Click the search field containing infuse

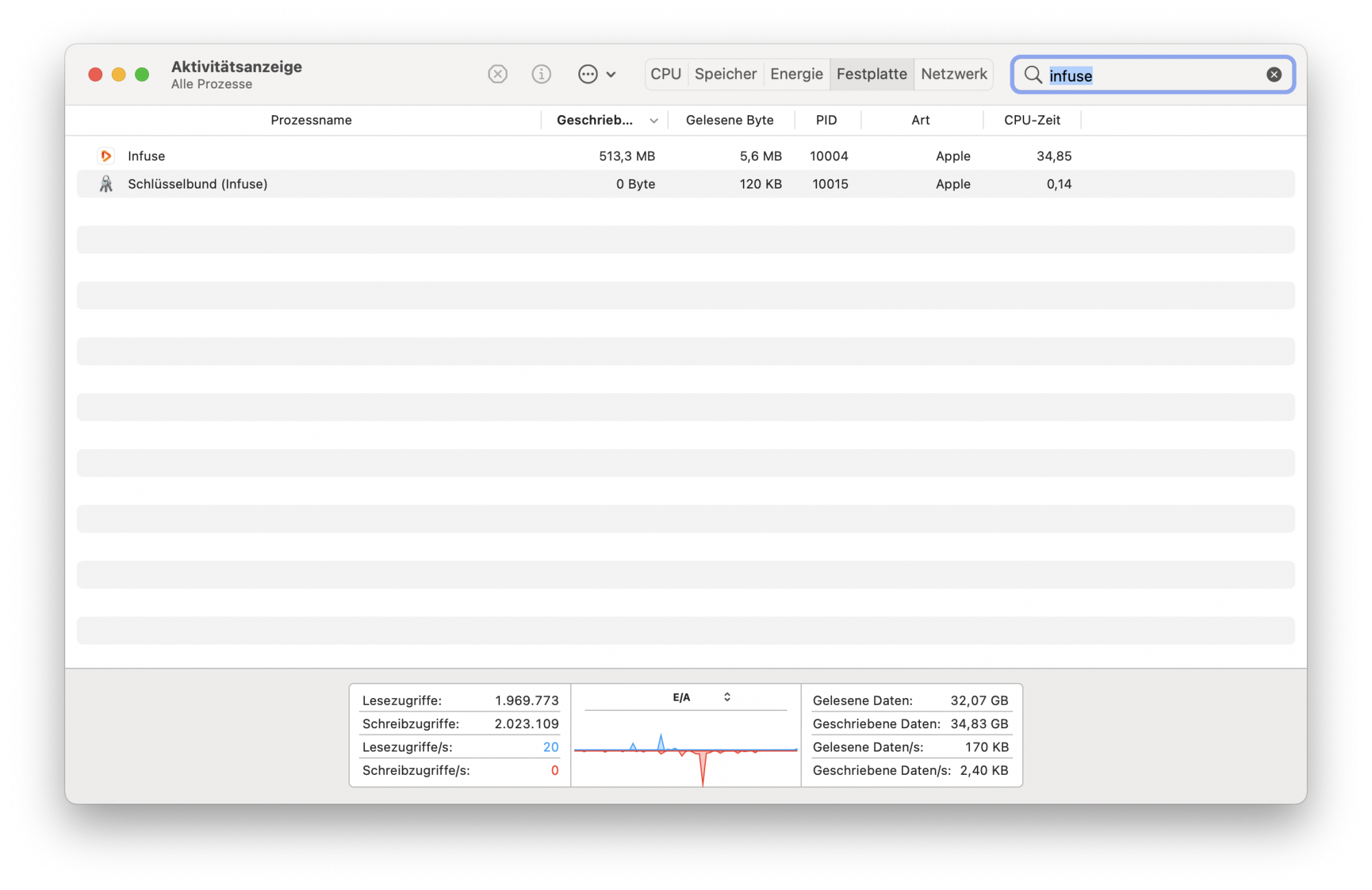pos(1152,75)
